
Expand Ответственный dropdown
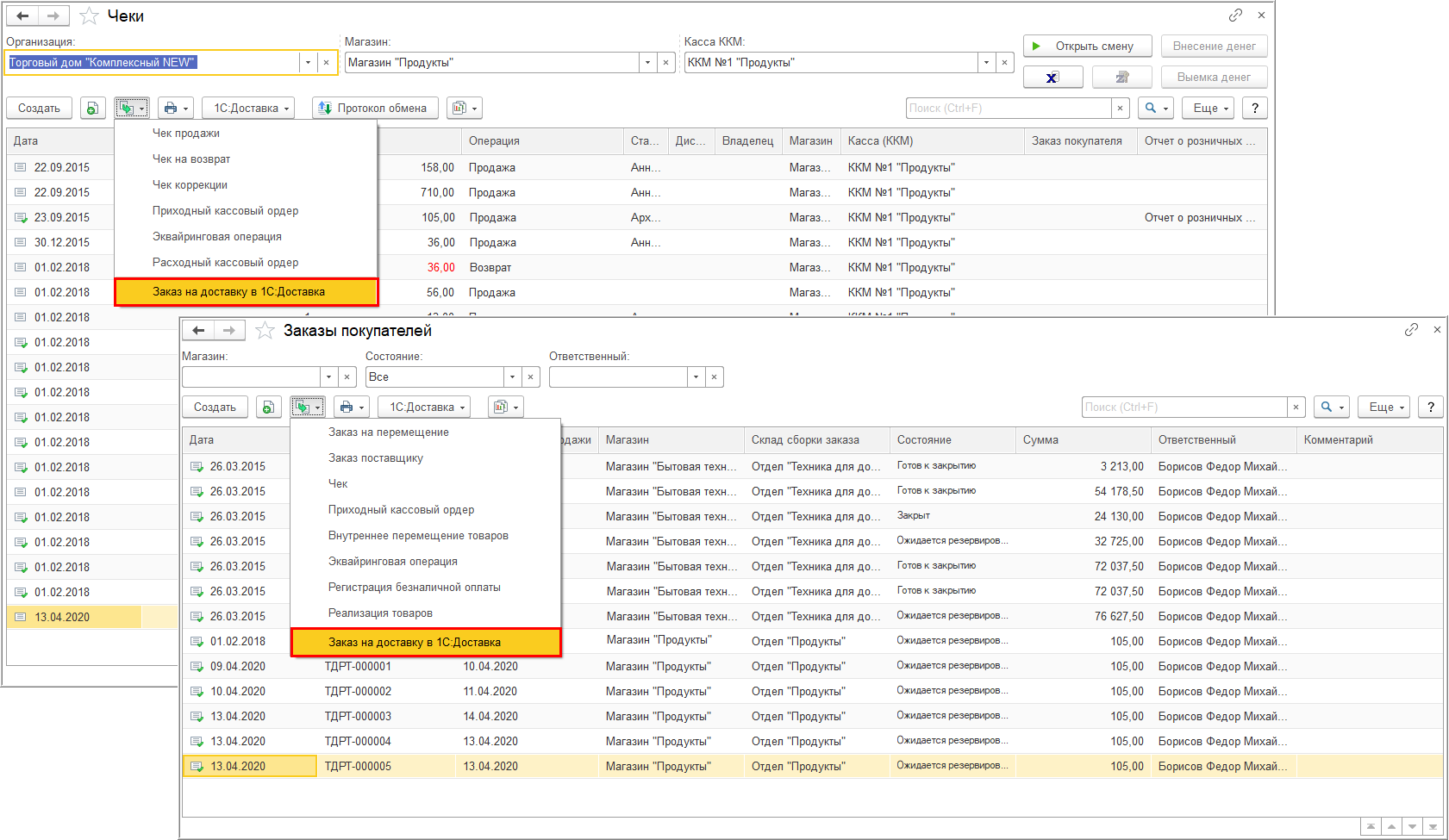[696, 376]
